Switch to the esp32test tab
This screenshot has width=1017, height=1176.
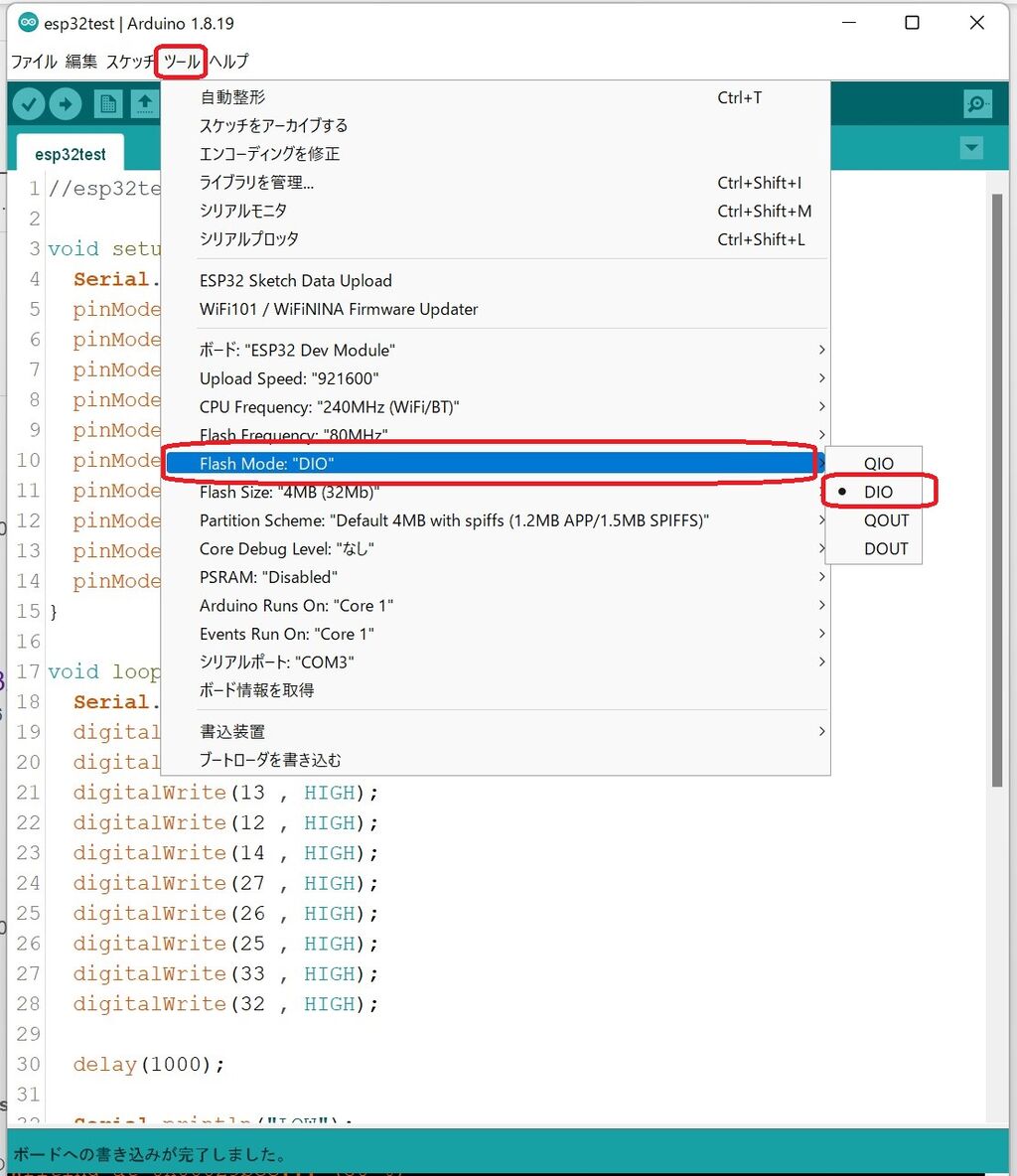point(70,152)
